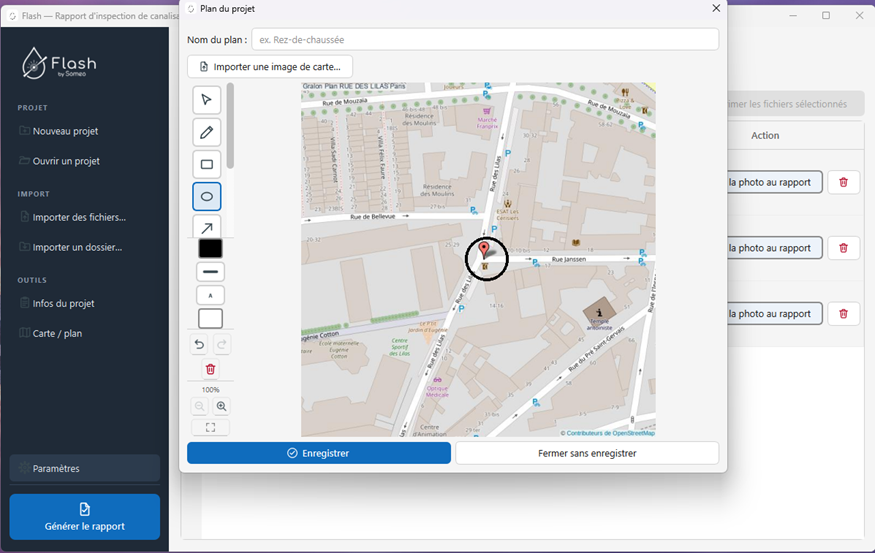The height and width of the screenshot is (553, 875).
Task: Delete the third photo row with trash icon
Action: click(843, 314)
